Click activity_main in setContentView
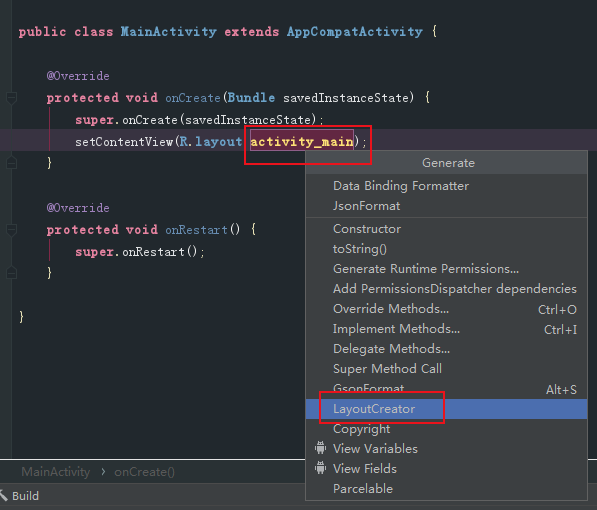The width and height of the screenshot is (597, 510). tap(302, 142)
